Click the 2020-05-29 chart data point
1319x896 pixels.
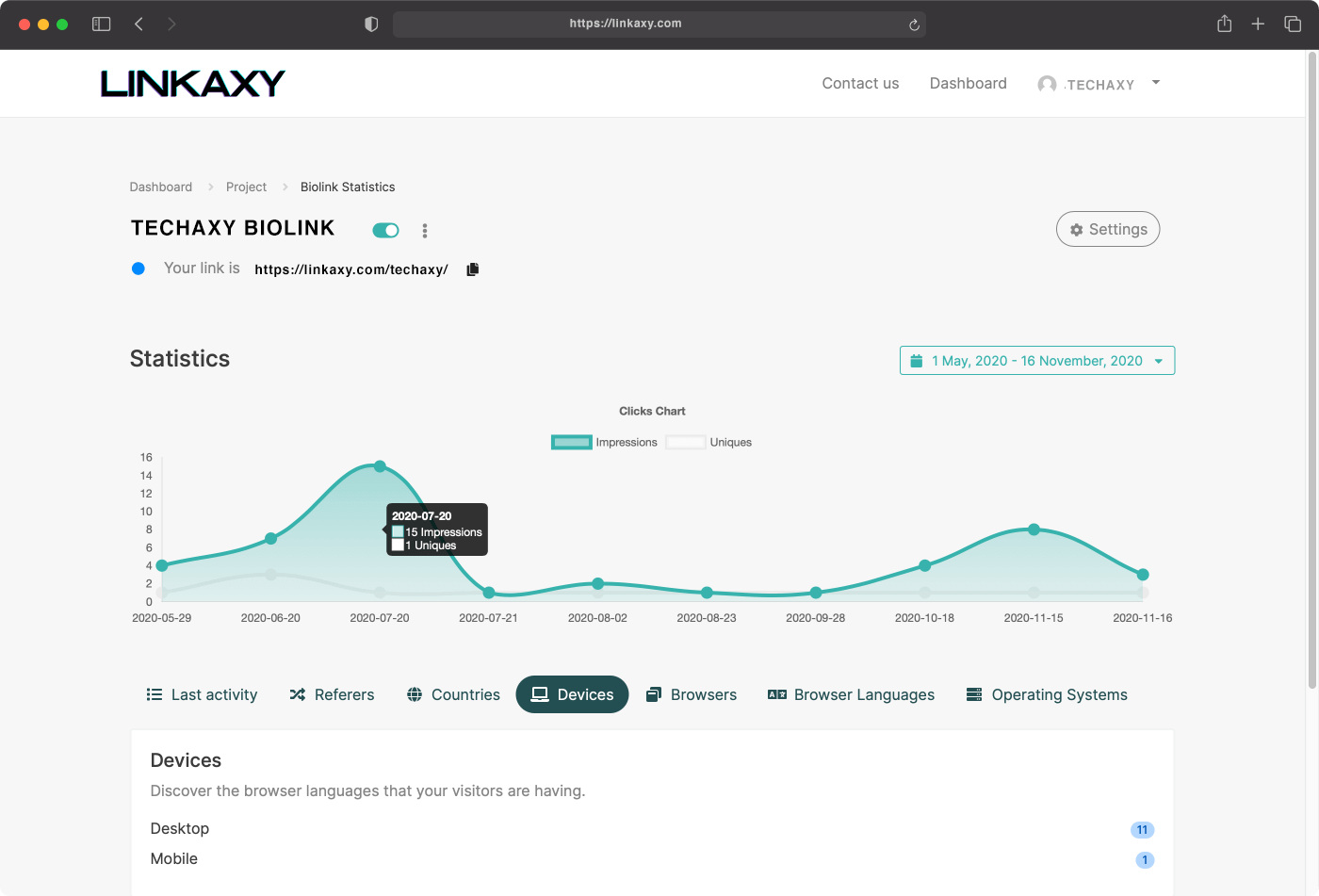(x=162, y=565)
